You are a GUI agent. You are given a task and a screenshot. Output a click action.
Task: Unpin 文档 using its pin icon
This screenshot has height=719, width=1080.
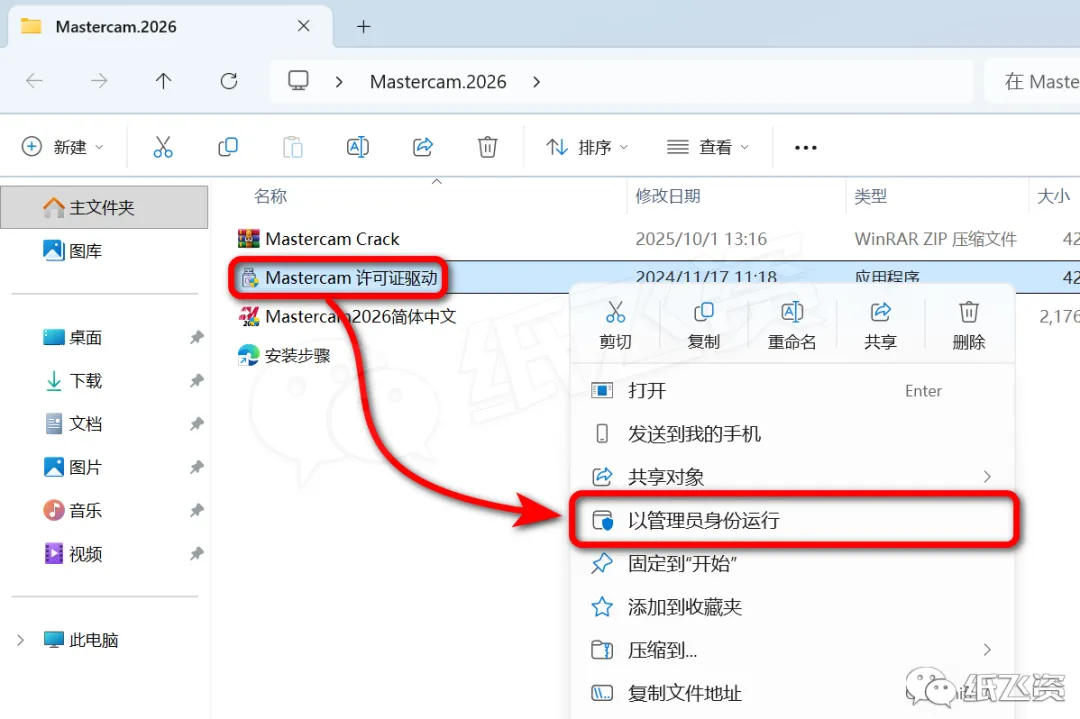coord(196,424)
